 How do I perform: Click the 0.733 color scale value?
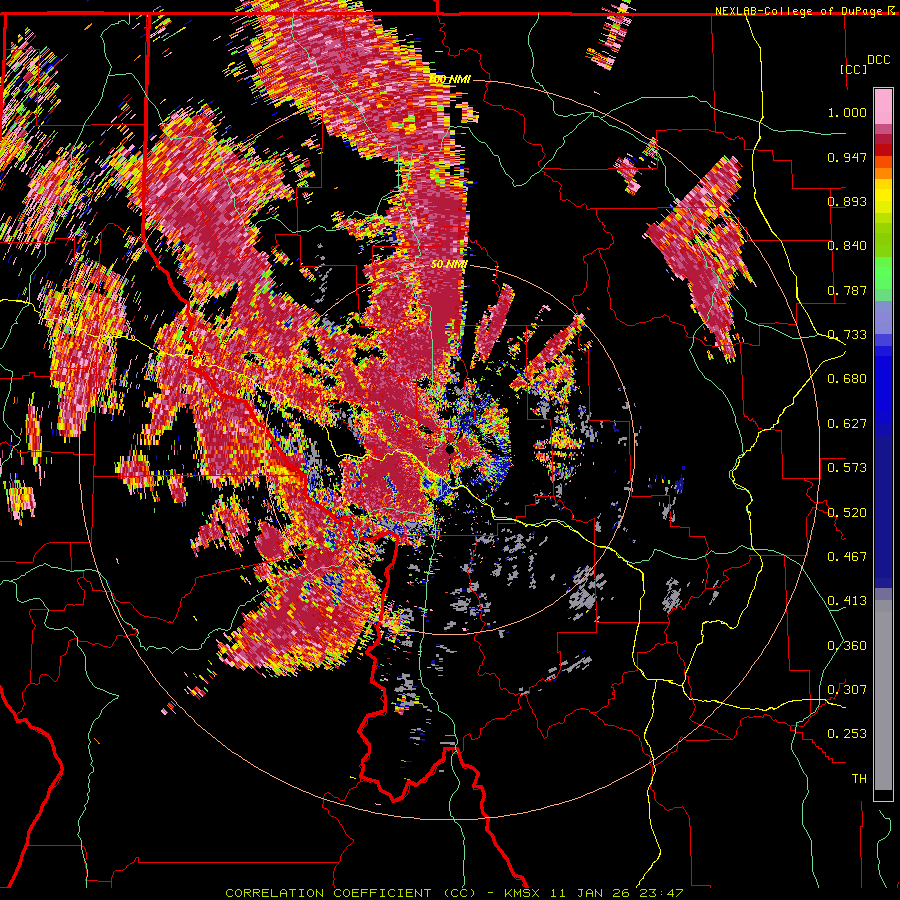click(847, 335)
